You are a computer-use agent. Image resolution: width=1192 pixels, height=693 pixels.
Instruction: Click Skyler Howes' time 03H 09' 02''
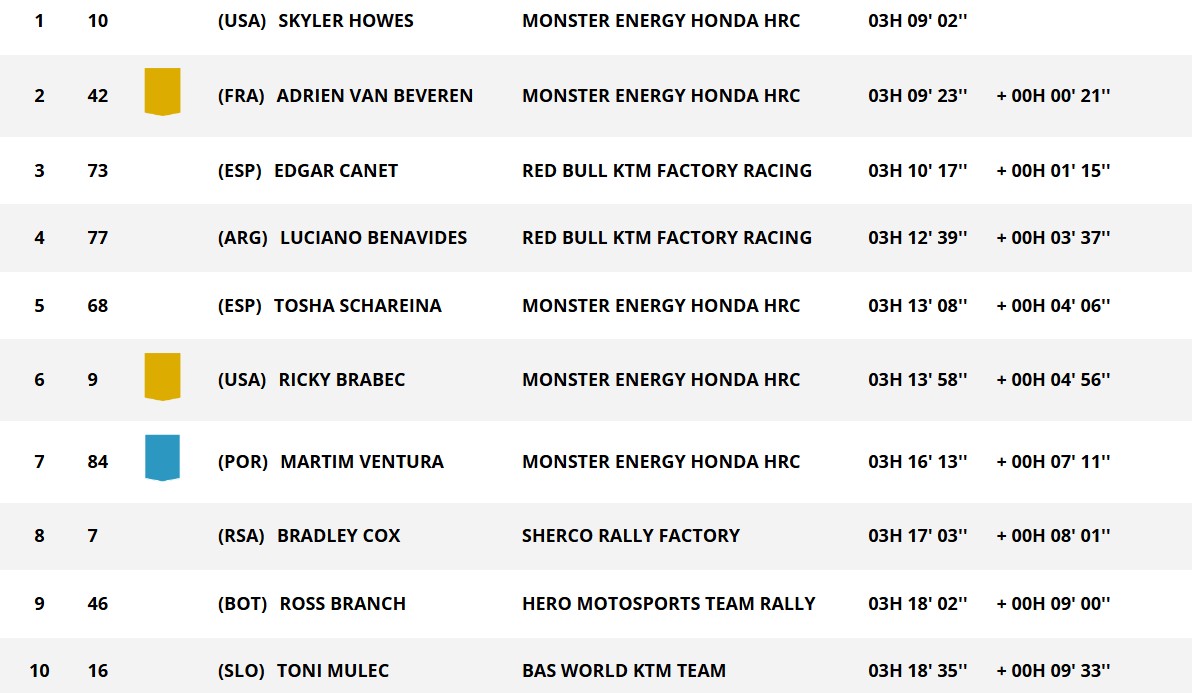(x=917, y=21)
